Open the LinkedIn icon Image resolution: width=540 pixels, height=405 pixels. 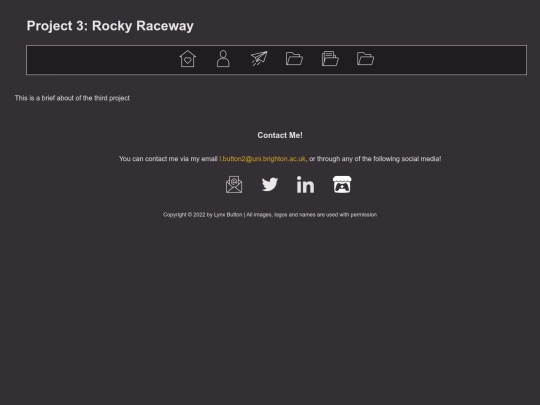[305, 185]
